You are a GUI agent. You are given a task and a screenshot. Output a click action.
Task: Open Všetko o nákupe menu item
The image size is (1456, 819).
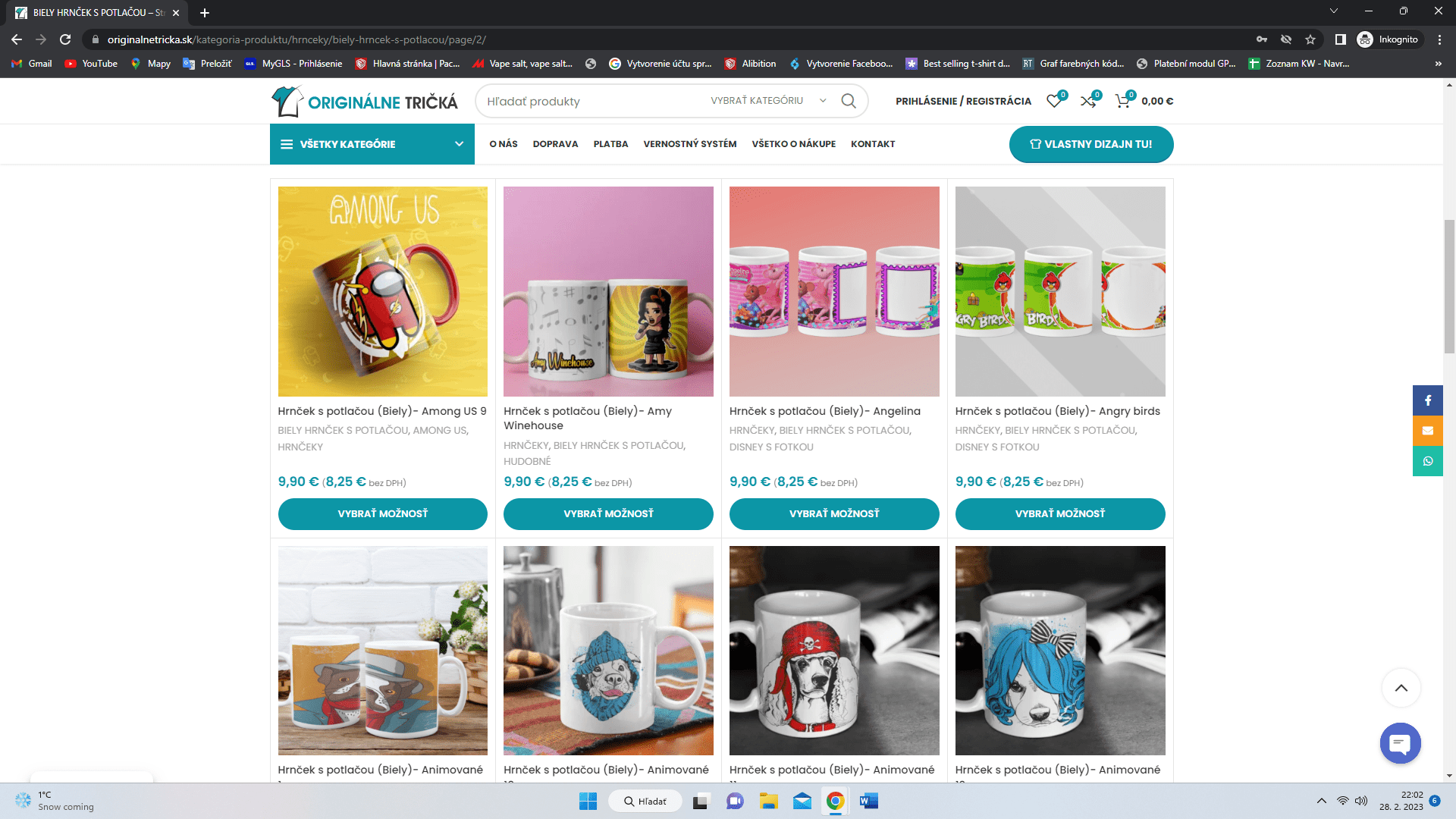(x=794, y=144)
